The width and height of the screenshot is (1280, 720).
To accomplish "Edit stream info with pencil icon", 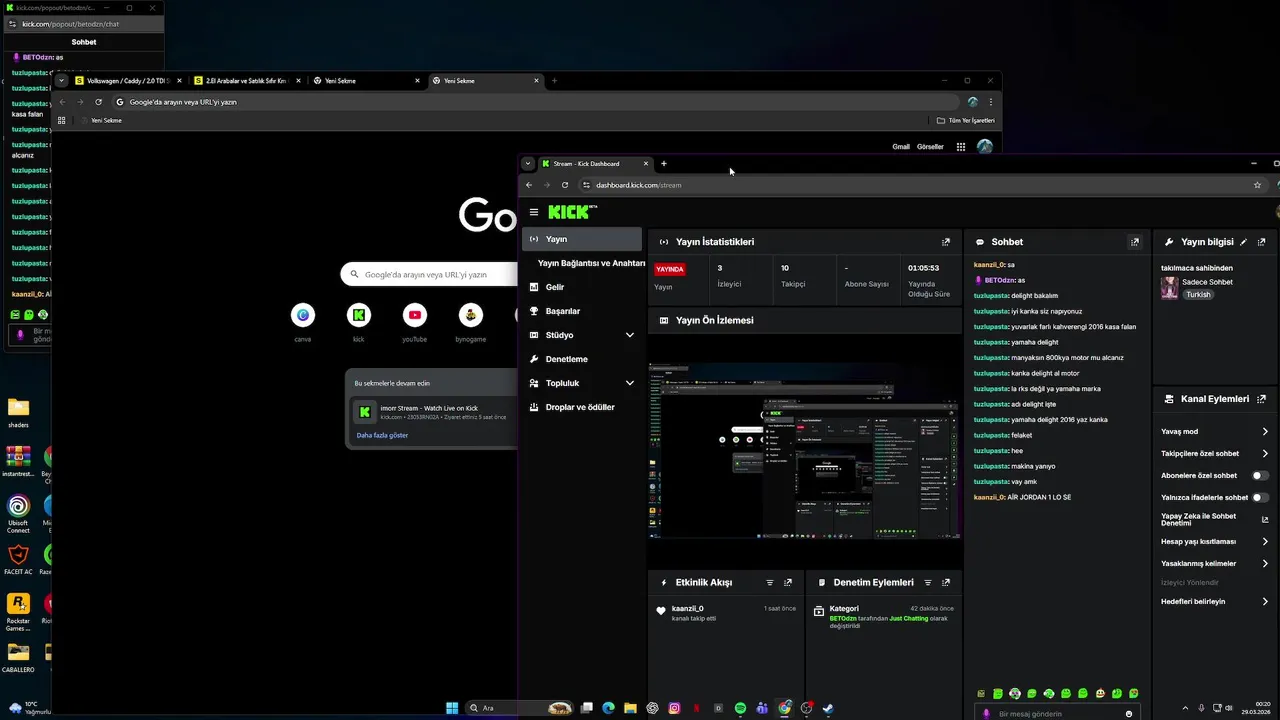I will [1244, 242].
